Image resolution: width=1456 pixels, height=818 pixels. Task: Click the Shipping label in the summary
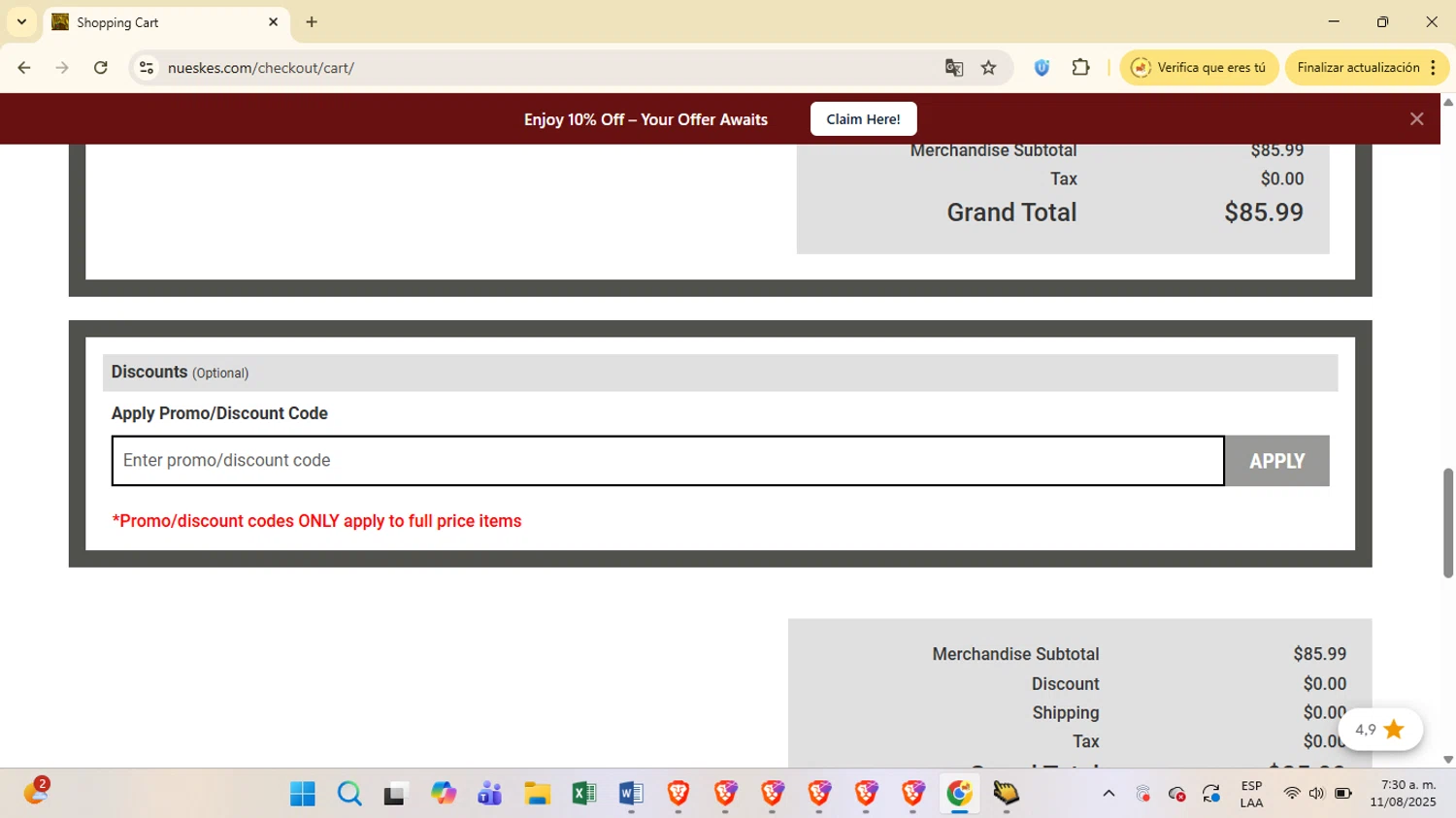point(1065,713)
